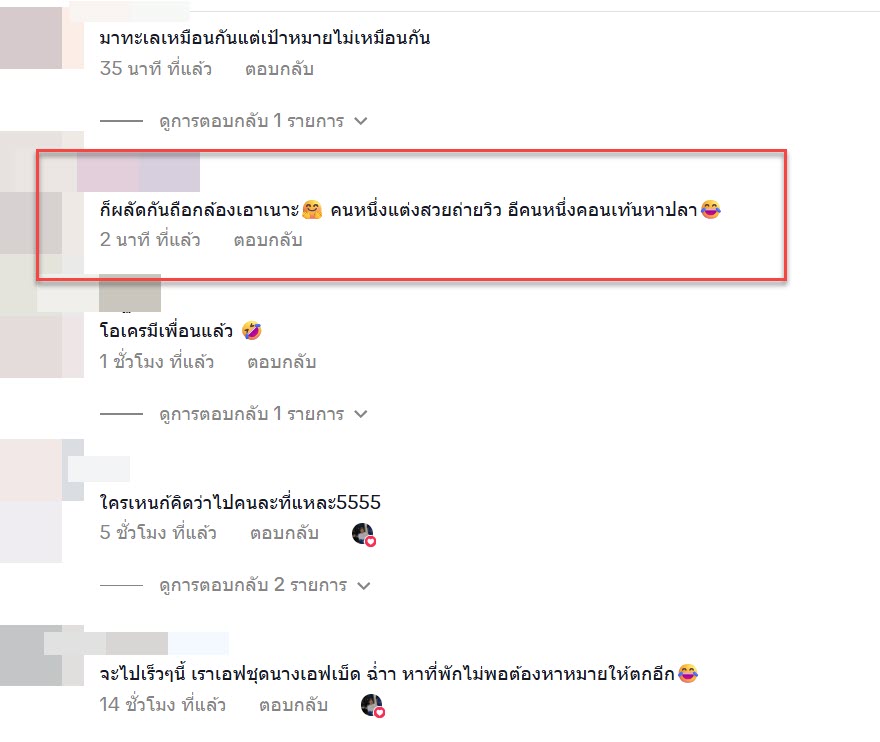
Task: Click hugging emoji in highlighted comment
Action: (x=312, y=210)
